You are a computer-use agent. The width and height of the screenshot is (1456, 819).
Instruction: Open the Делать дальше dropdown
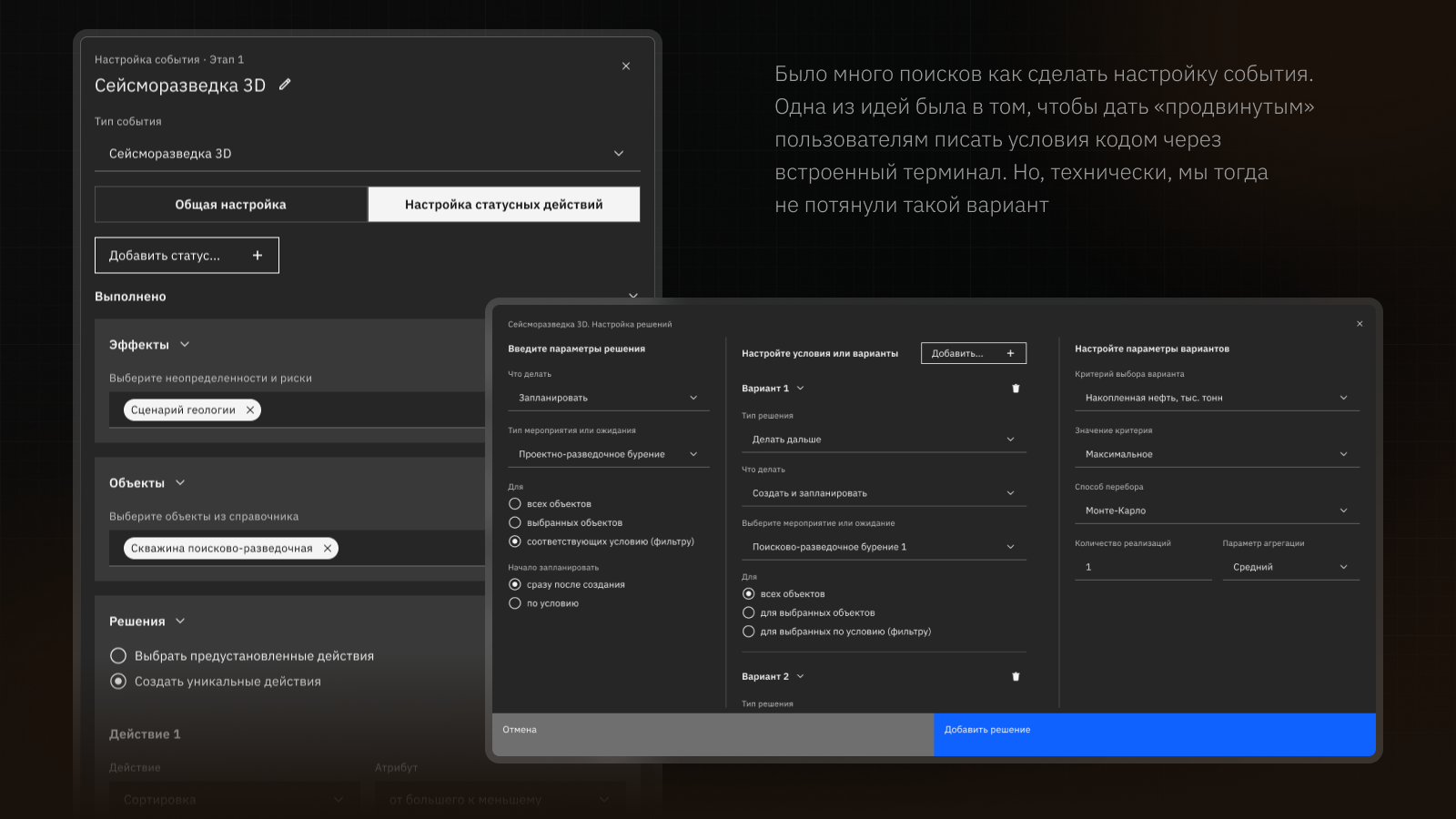pyautogui.click(x=884, y=440)
